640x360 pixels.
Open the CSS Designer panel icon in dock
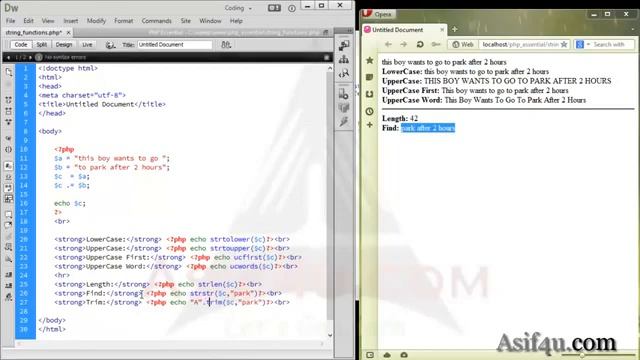tap(344, 95)
